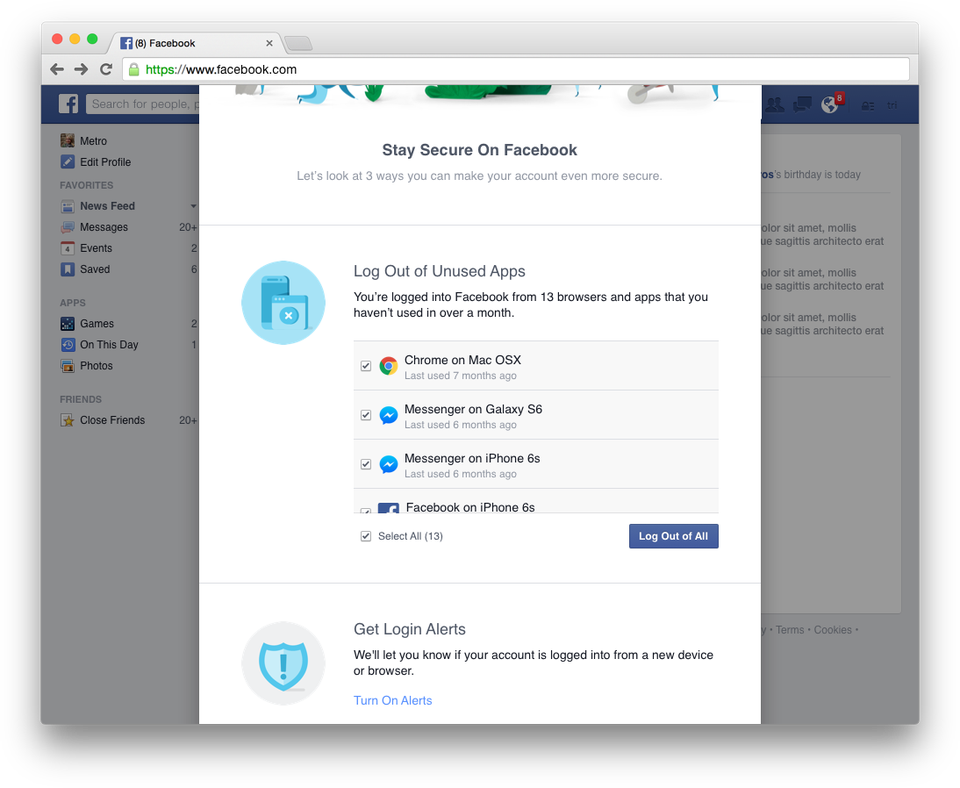Viewport: 960px width, 788px height.
Task: Open the Terms footer link
Action: point(790,629)
